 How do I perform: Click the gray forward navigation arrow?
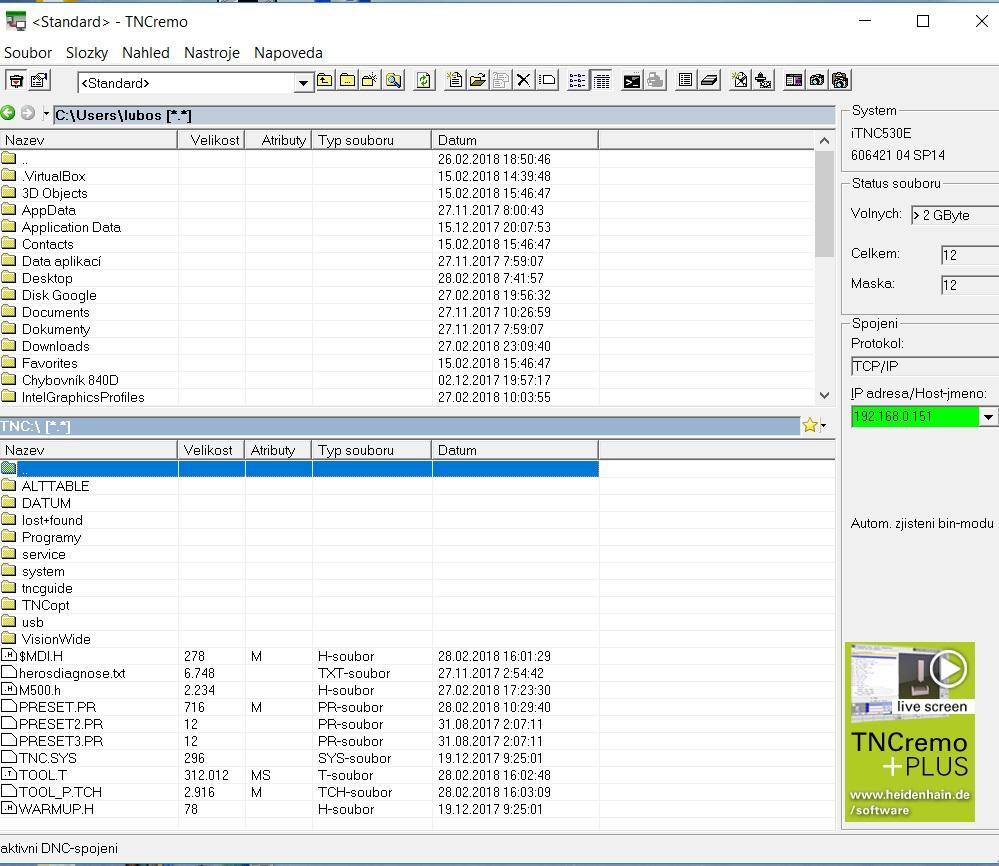coord(27,113)
